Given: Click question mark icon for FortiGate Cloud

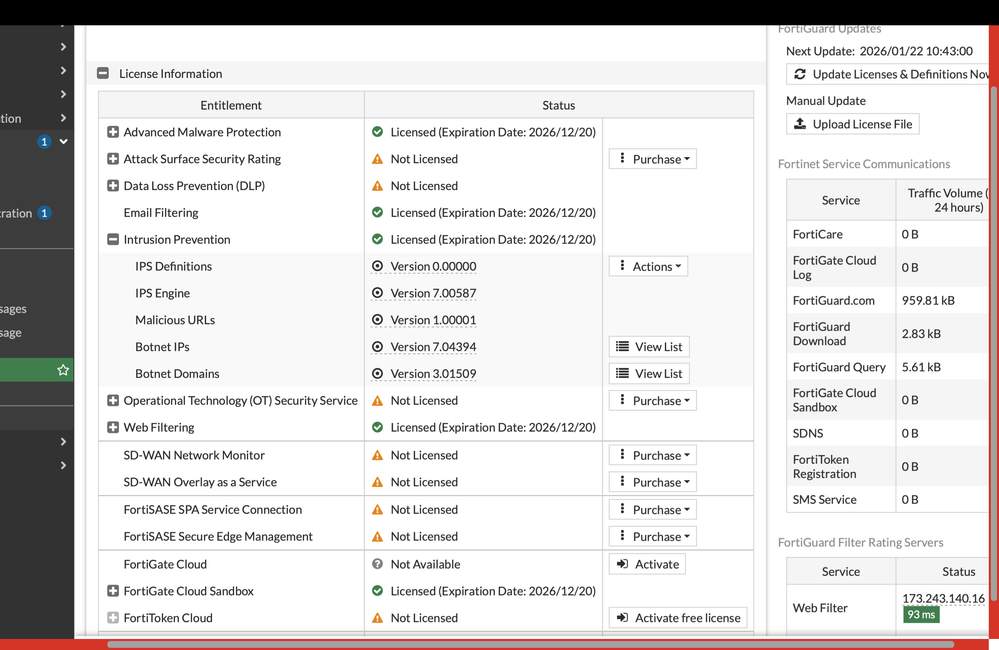Looking at the screenshot, I should click(377, 564).
